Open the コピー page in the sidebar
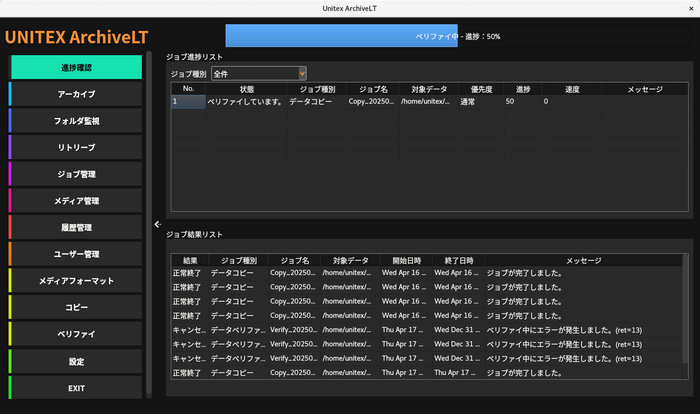 76,307
